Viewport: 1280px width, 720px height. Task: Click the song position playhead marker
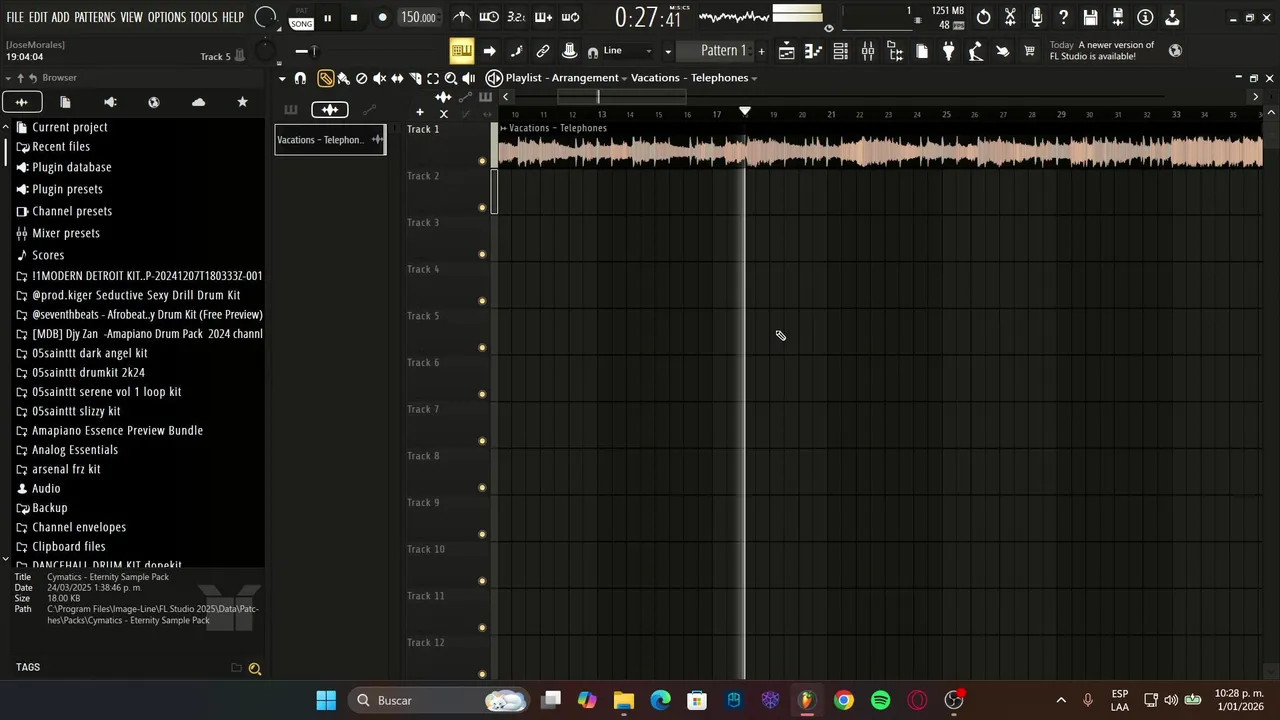(745, 112)
